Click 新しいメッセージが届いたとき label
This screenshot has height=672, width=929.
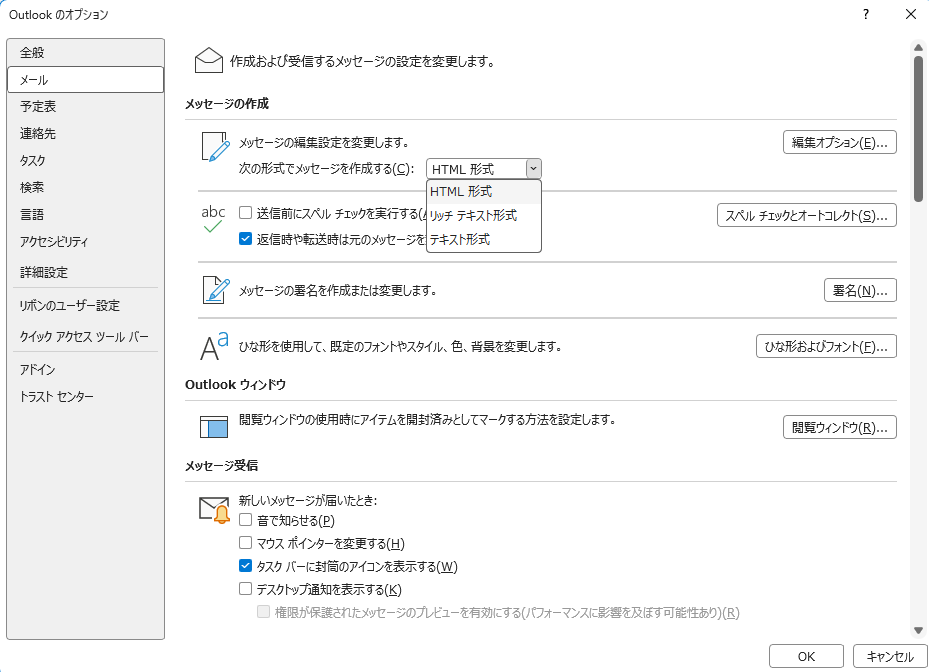pos(307,501)
